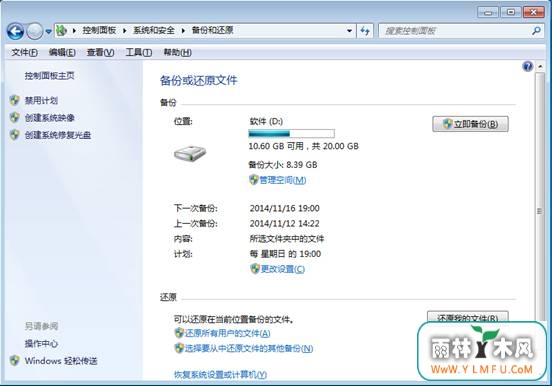This screenshot has width=552, height=386.
Task: Click 备份和还原 breadcrumb segment
Action: pos(212,30)
